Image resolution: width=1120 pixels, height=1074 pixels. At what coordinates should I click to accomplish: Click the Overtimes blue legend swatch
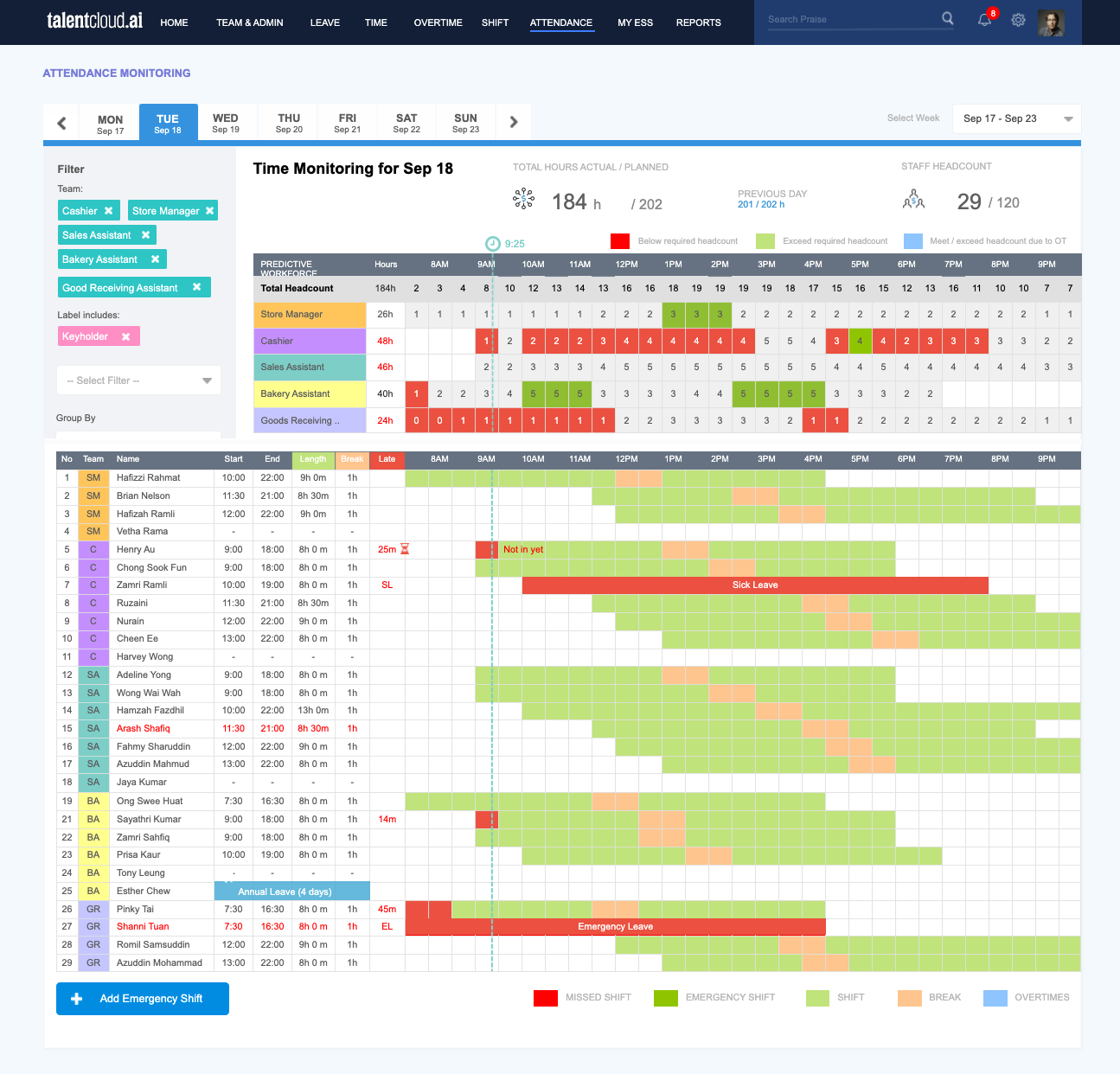point(995,998)
